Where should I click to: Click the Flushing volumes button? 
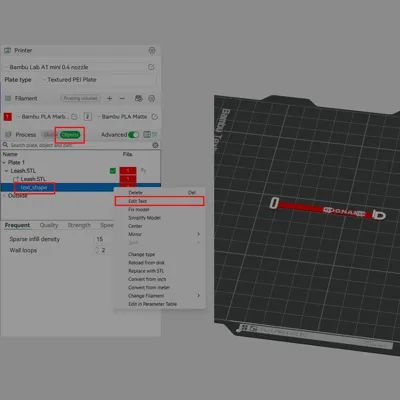pyautogui.click(x=81, y=98)
